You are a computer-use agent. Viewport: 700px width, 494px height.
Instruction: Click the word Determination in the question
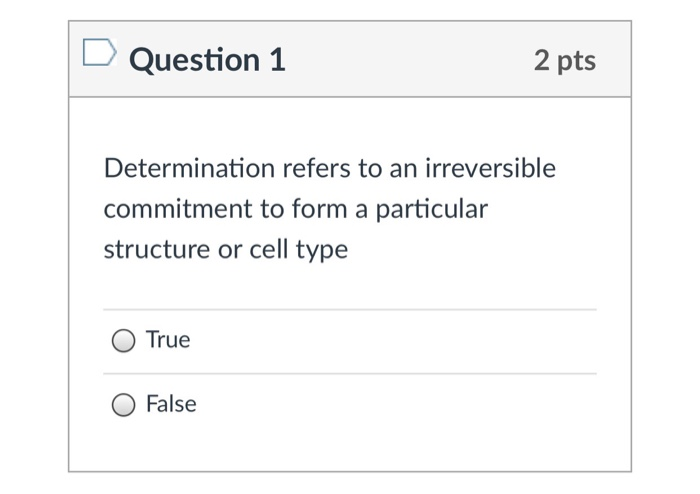190,168
